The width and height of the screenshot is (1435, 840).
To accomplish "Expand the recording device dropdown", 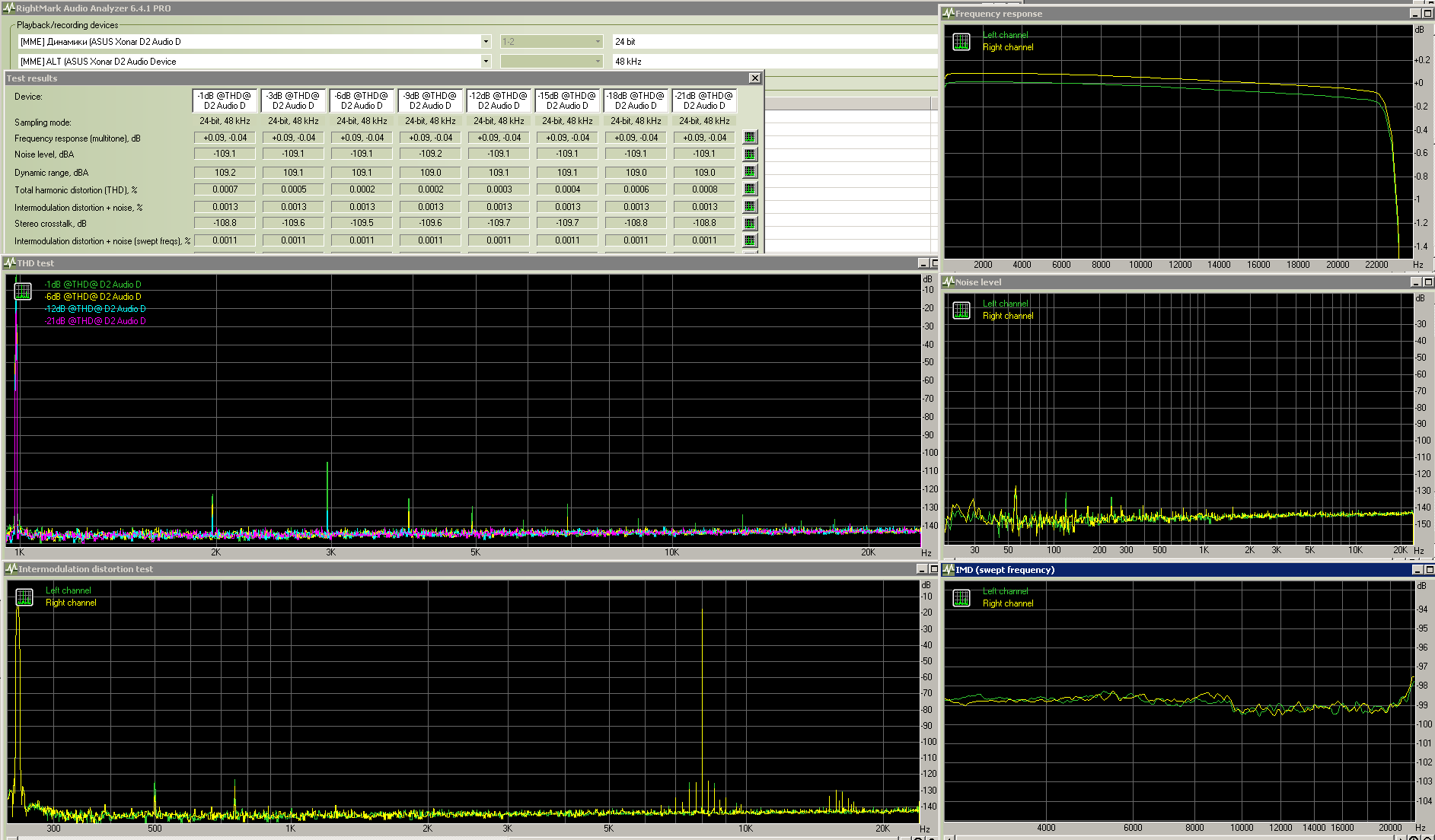I will click(486, 62).
